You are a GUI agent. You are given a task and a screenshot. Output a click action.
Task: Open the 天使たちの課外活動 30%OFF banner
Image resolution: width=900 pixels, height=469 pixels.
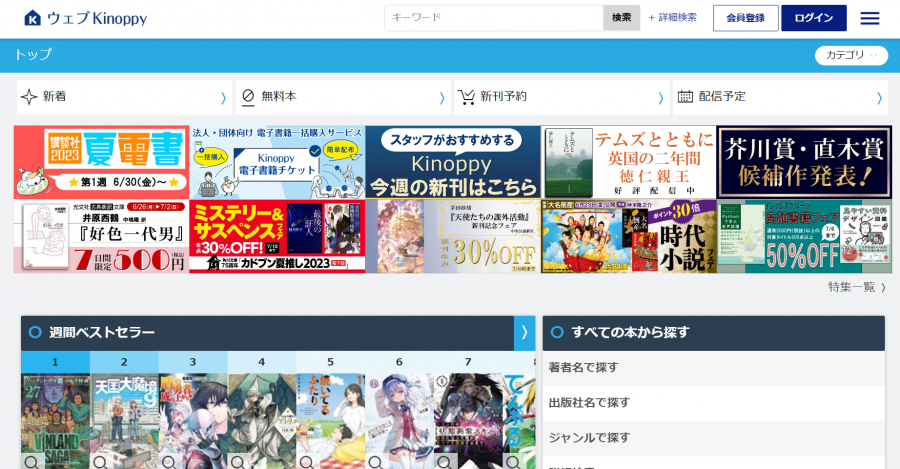click(x=453, y=236)
